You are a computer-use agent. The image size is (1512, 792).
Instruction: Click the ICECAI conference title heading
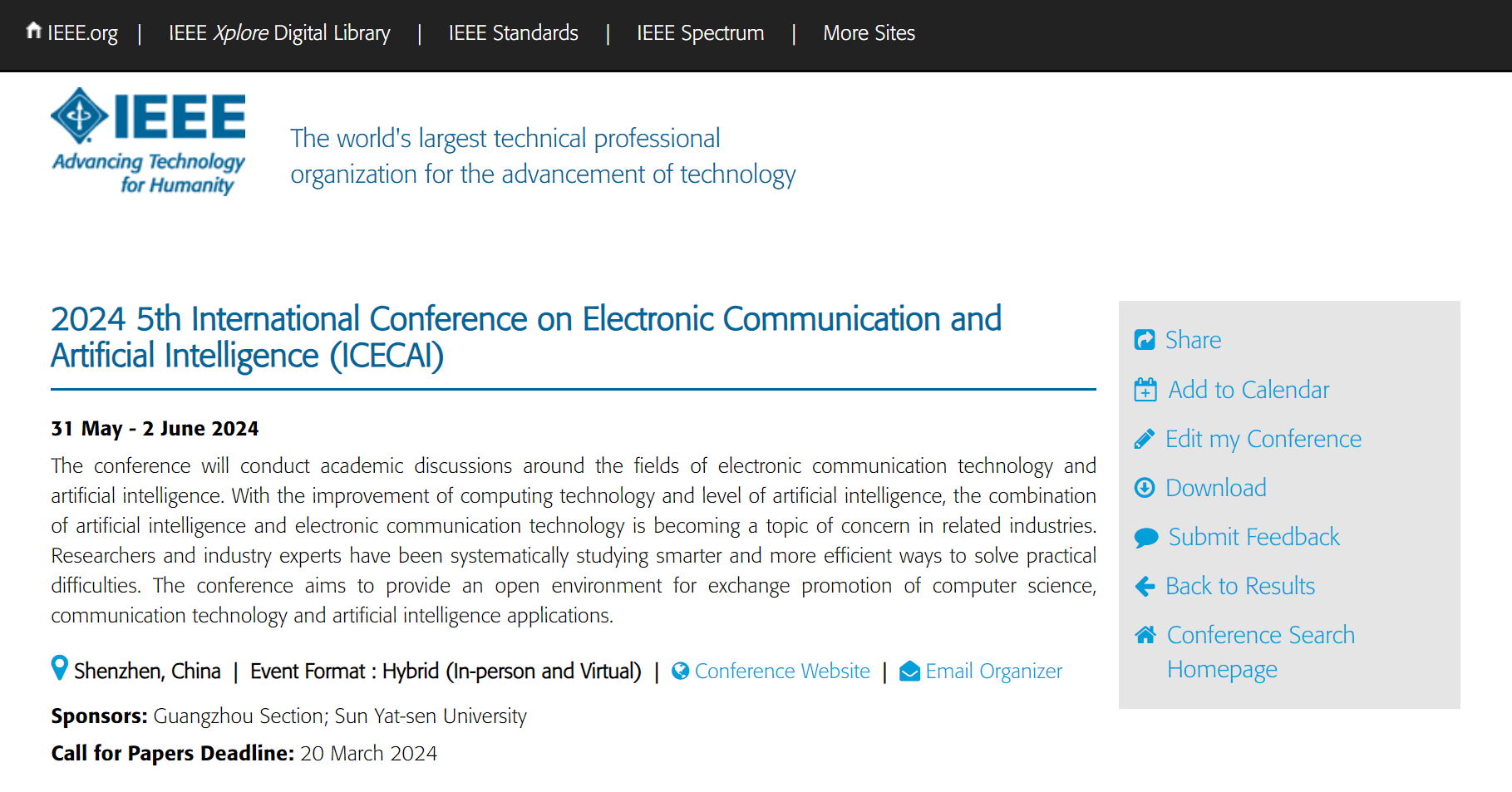click(526, 337)
